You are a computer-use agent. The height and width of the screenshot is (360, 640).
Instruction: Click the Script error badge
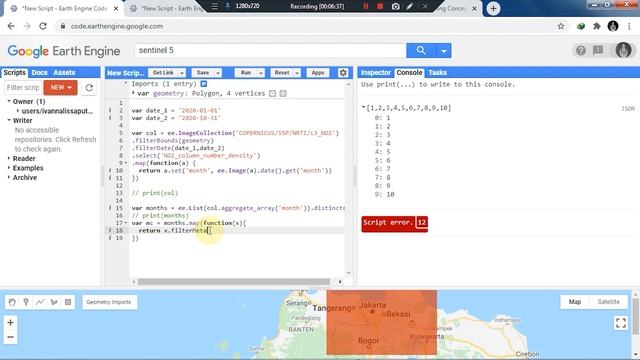coord(394,223)
